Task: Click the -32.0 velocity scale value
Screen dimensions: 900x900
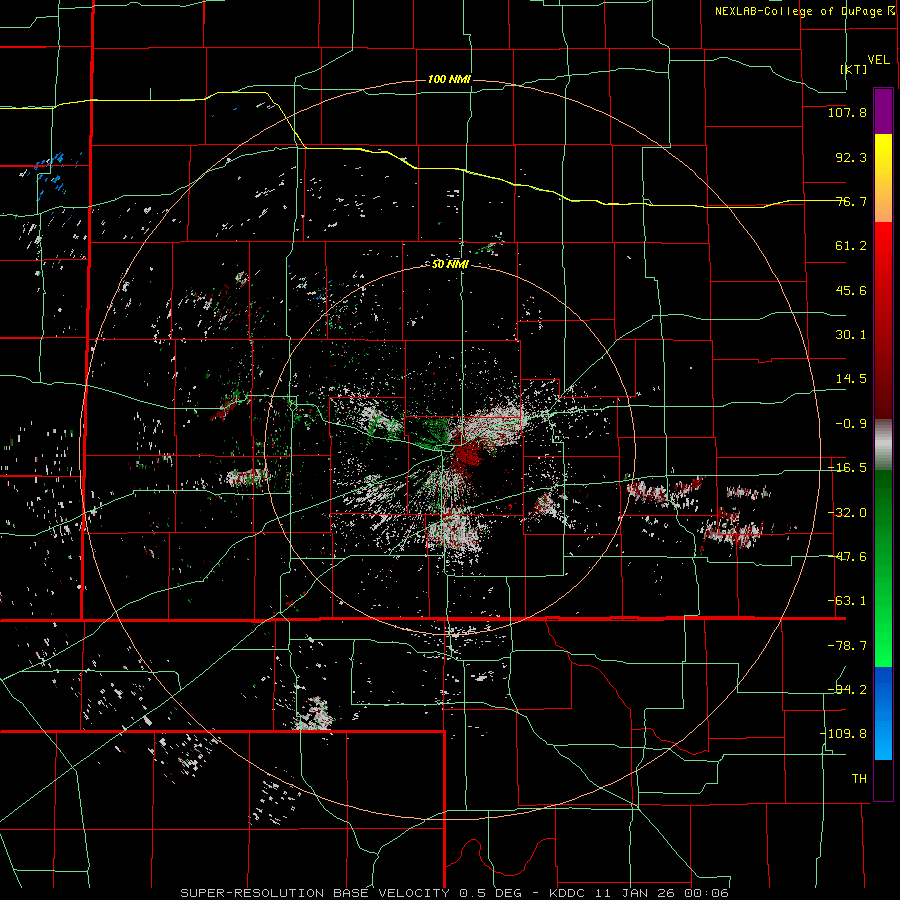Action: coord(847,513)
